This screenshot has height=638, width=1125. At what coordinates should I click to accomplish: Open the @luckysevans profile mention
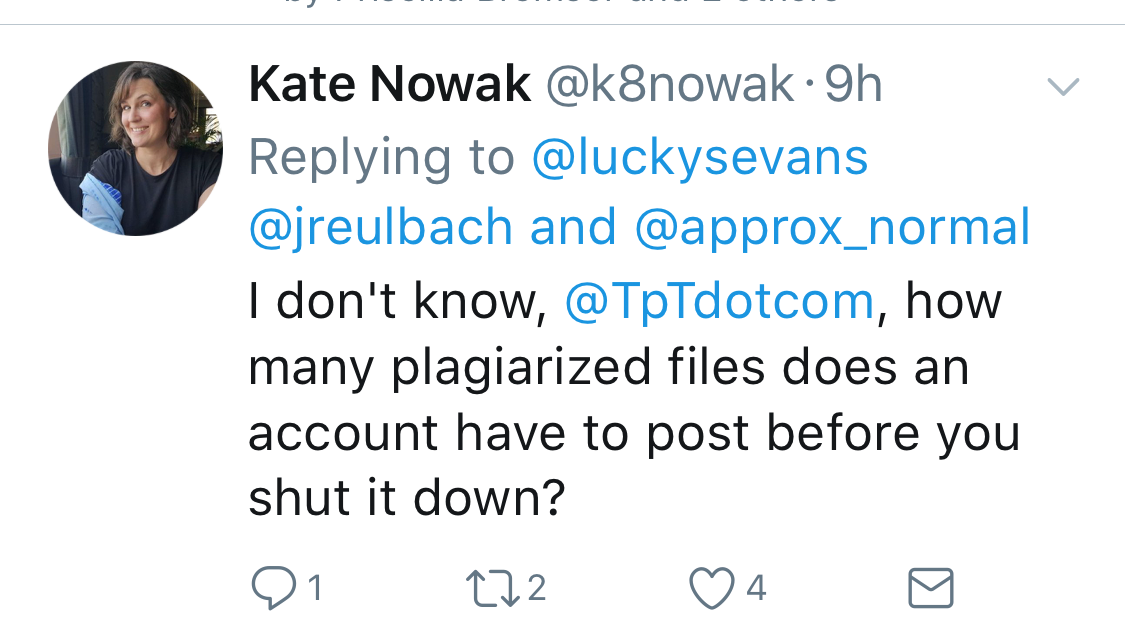click(699, 157)
